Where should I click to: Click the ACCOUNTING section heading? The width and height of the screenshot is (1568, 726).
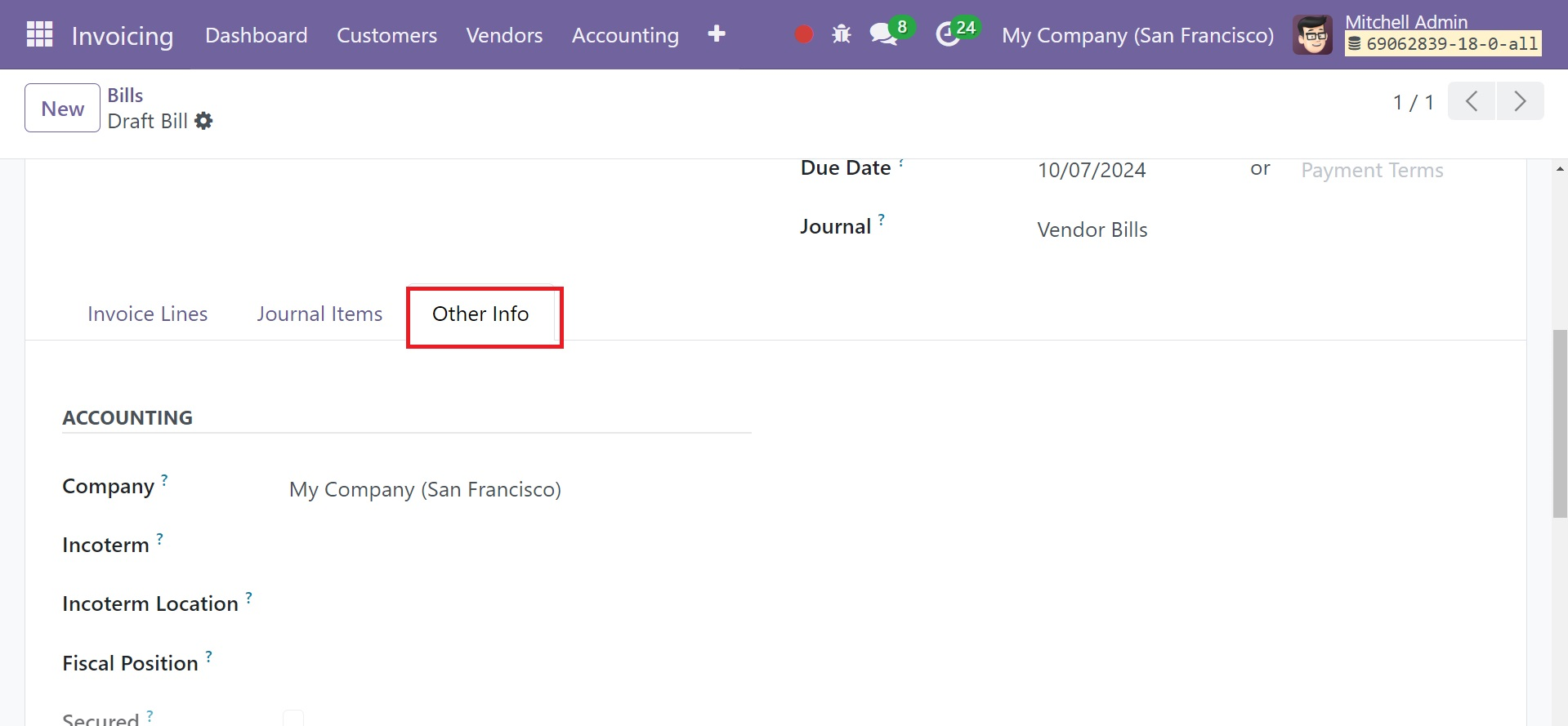click(x=127, y=417)
